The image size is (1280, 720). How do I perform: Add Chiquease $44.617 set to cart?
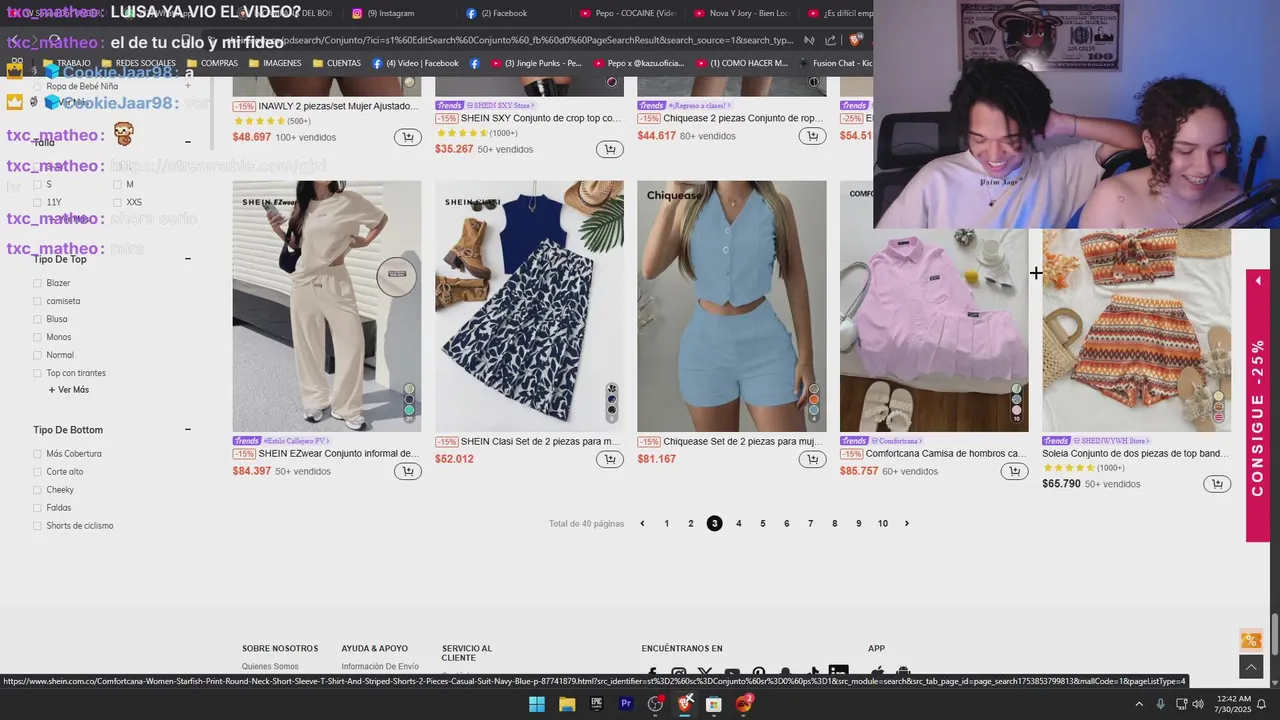812,136
